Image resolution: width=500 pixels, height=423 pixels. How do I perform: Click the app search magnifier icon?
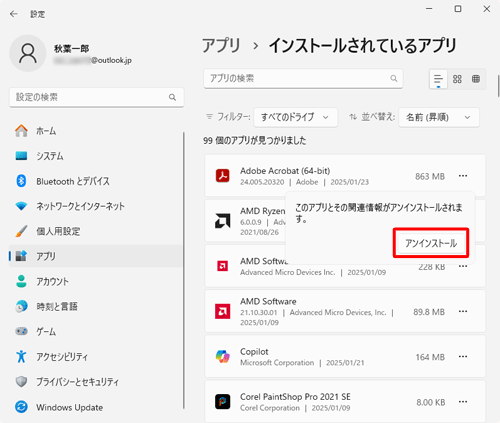[394, 79]
